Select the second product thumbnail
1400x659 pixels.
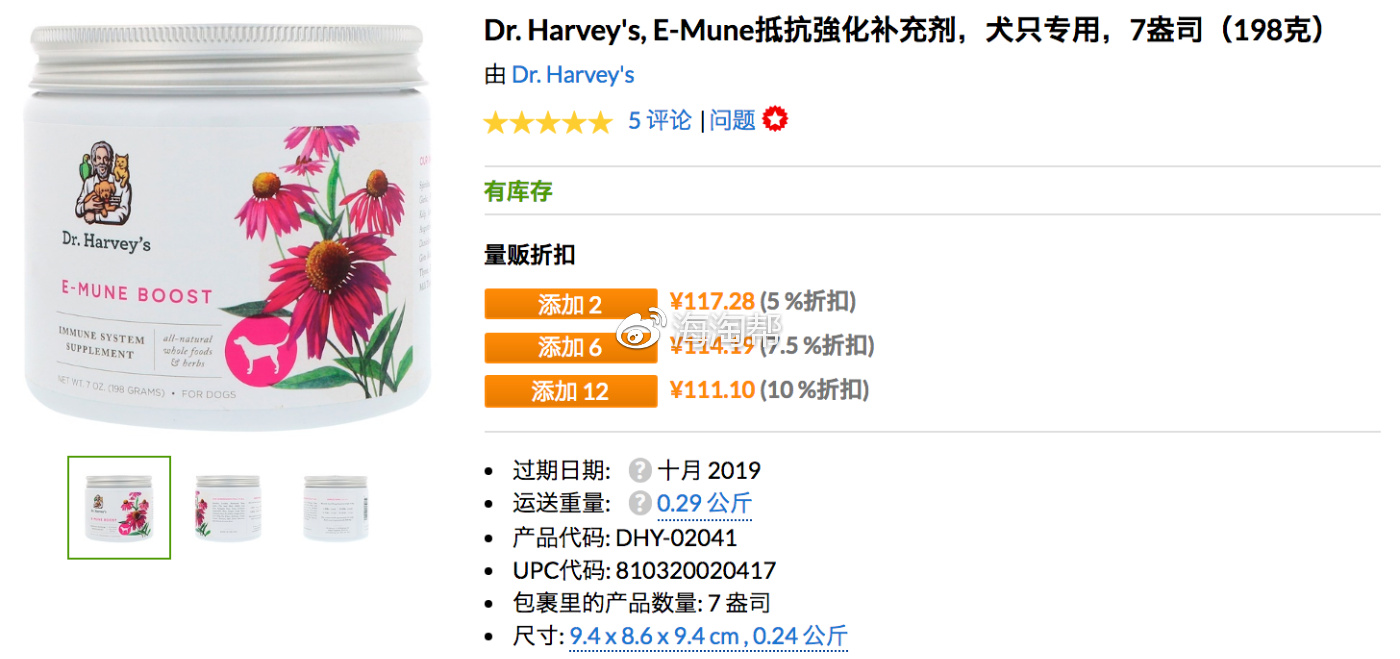pos(227,507)
